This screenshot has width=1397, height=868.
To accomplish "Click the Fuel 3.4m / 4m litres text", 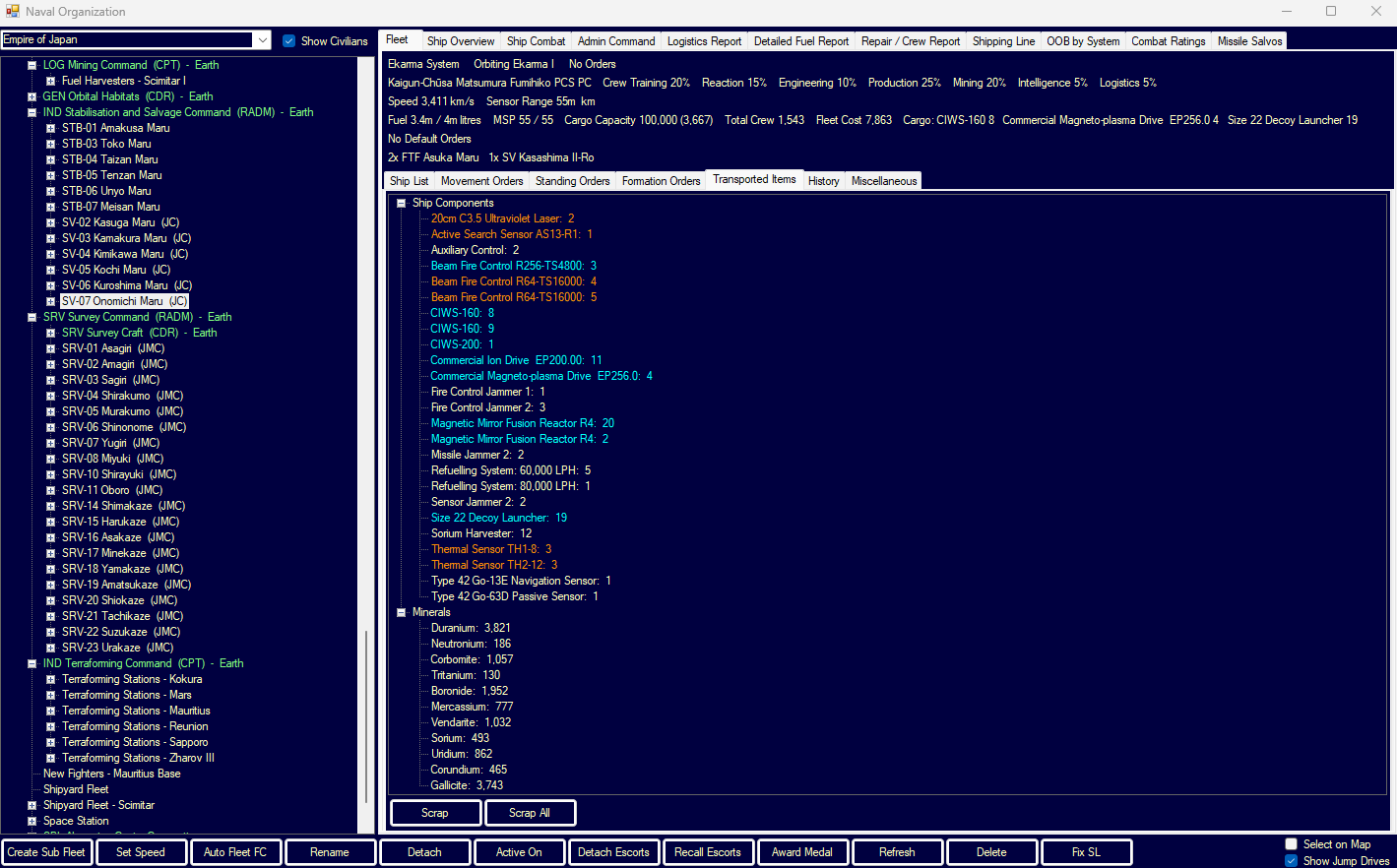I will pyautogui.click(x=434, y=120).
